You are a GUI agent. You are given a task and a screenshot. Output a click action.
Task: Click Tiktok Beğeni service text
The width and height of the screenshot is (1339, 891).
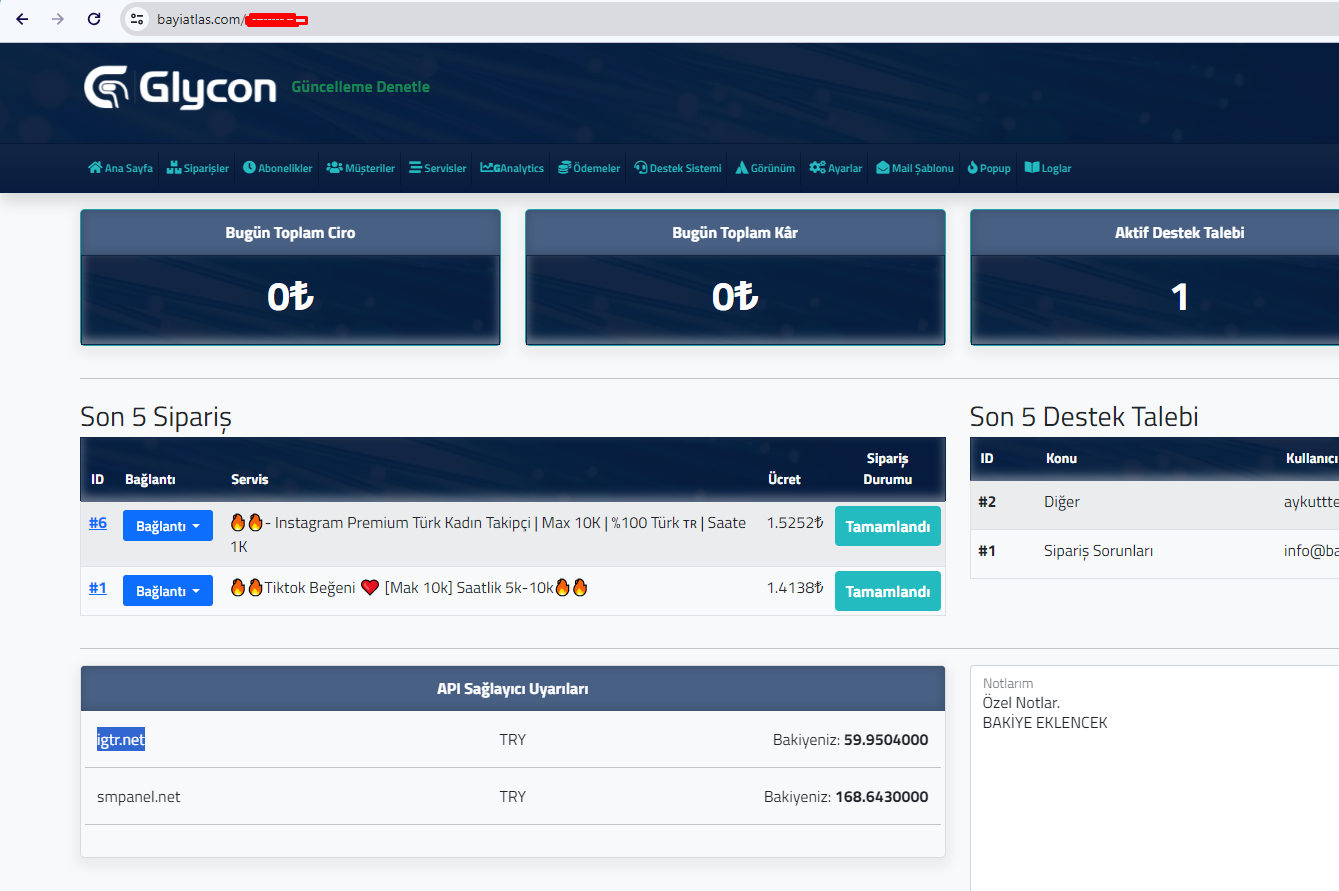[409, 588]
